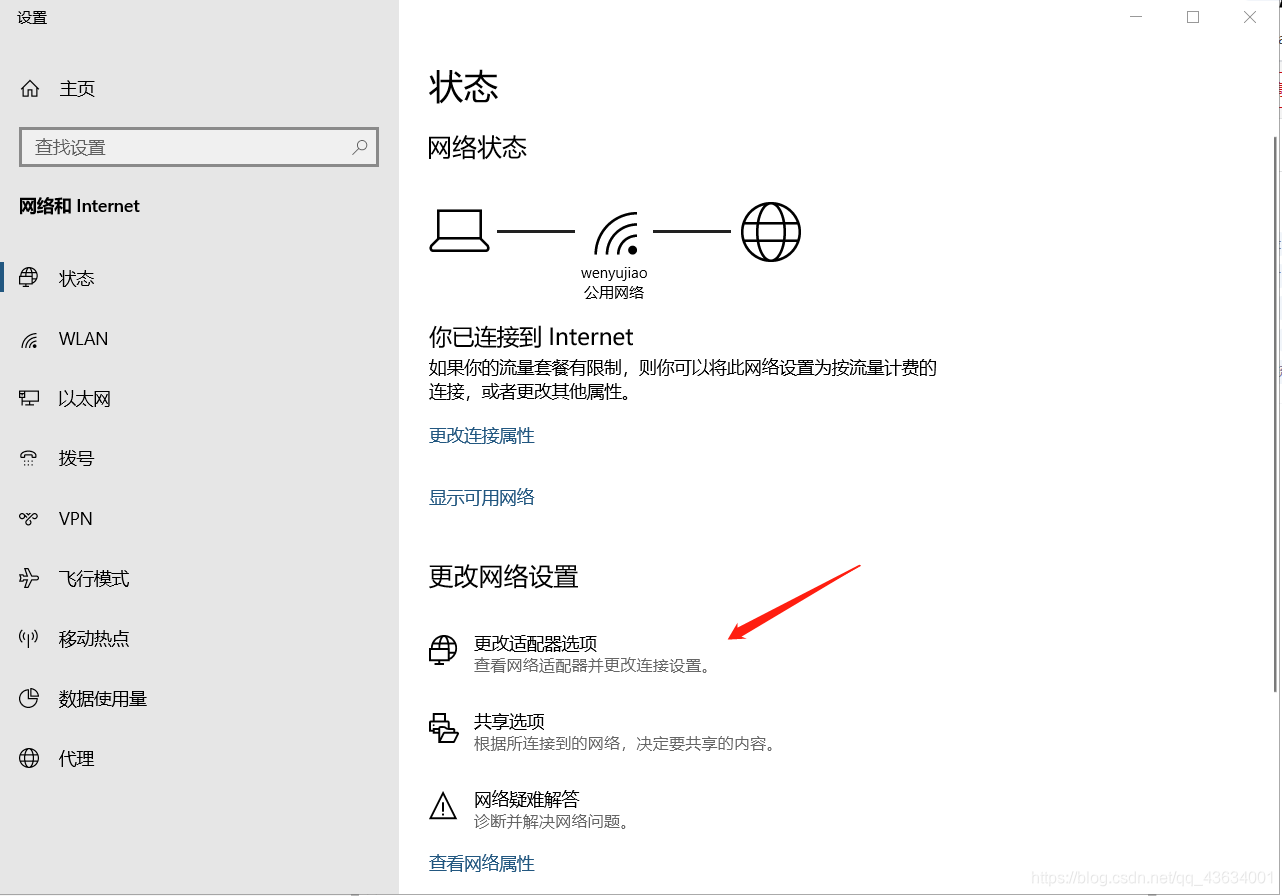Click 根据所连接到的网络 sharing description
Viewport: 1282px width, 896px height.
[626, 744]
